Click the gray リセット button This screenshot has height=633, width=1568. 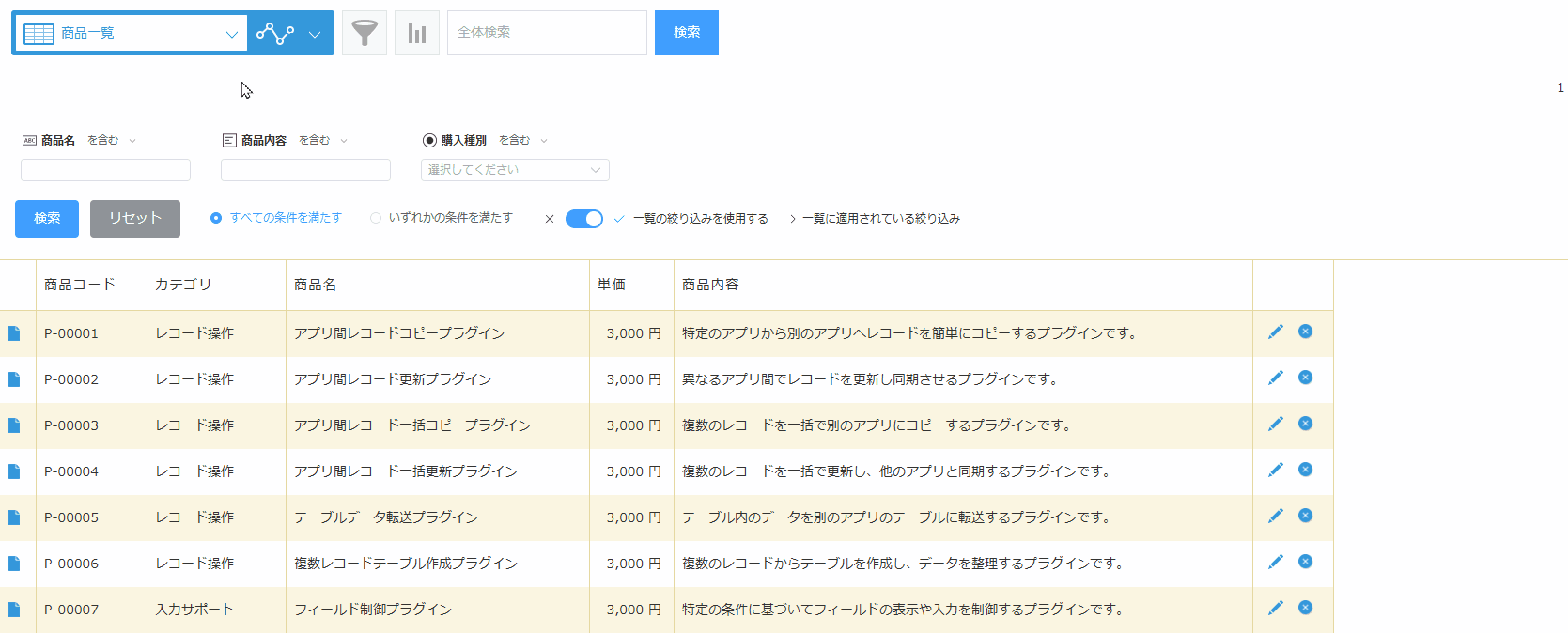pyautogui.click(x=135, y=218)
